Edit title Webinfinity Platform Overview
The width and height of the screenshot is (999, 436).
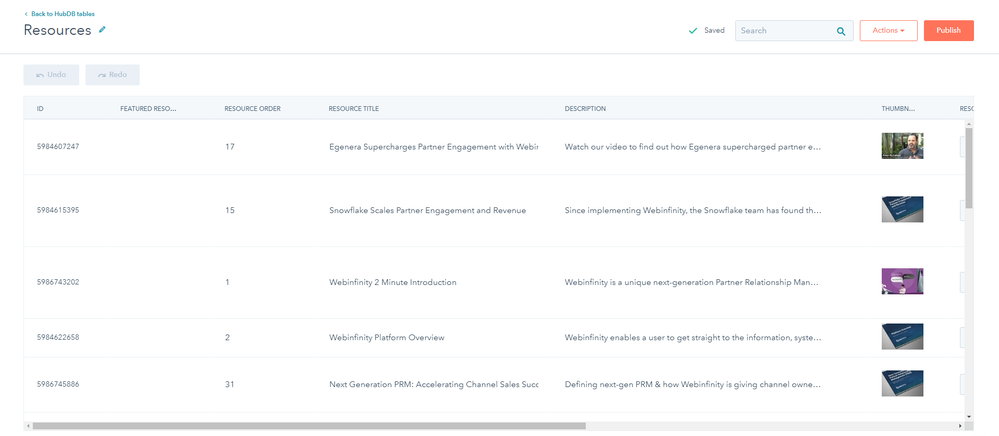(387, 337)
